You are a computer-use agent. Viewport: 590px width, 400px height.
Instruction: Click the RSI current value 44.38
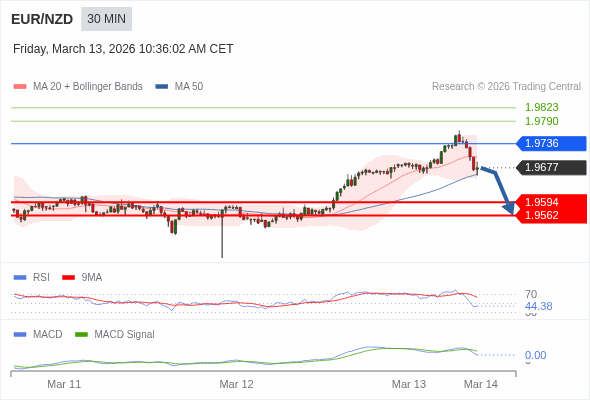coord(538,306)
